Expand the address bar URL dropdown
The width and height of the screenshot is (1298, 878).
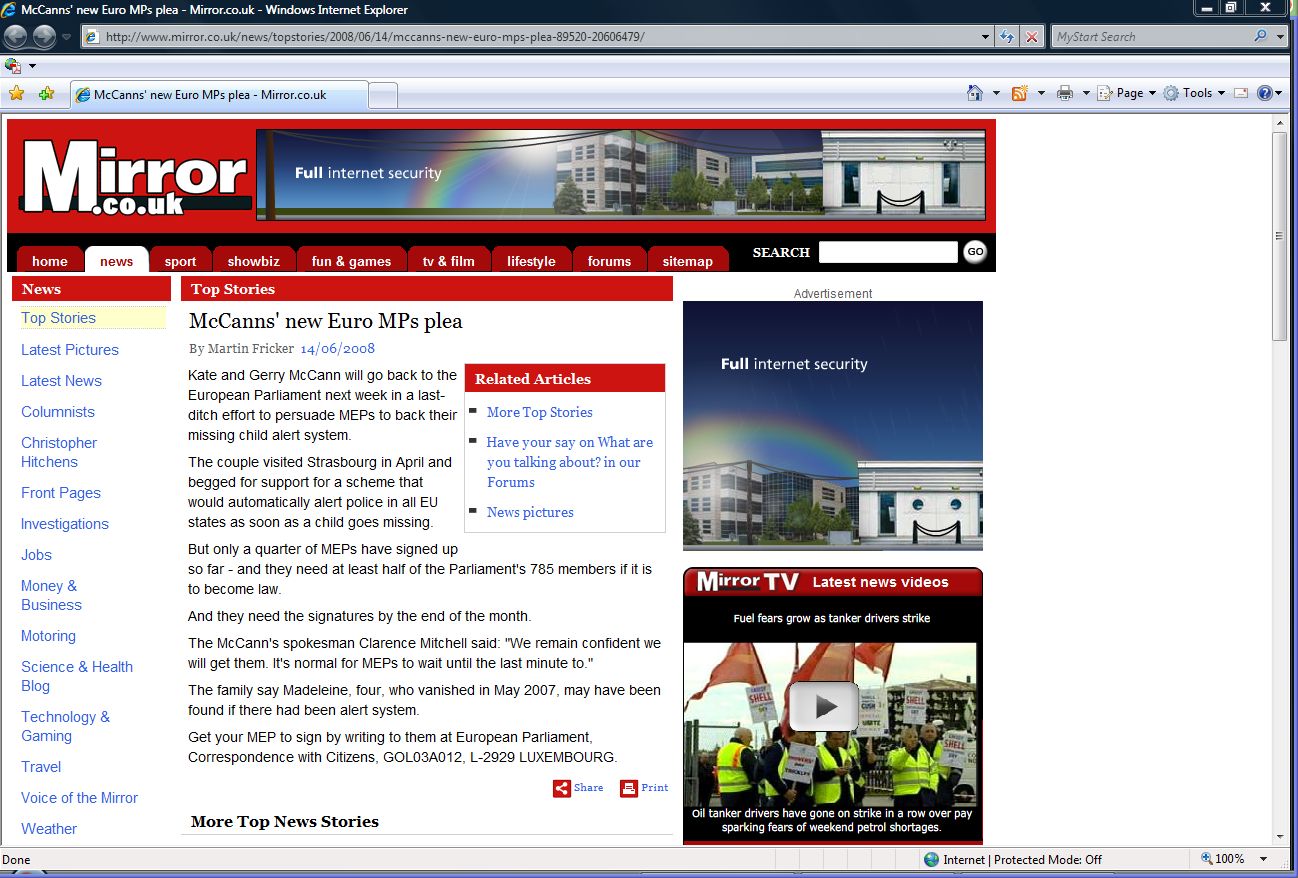click(987, 37)
